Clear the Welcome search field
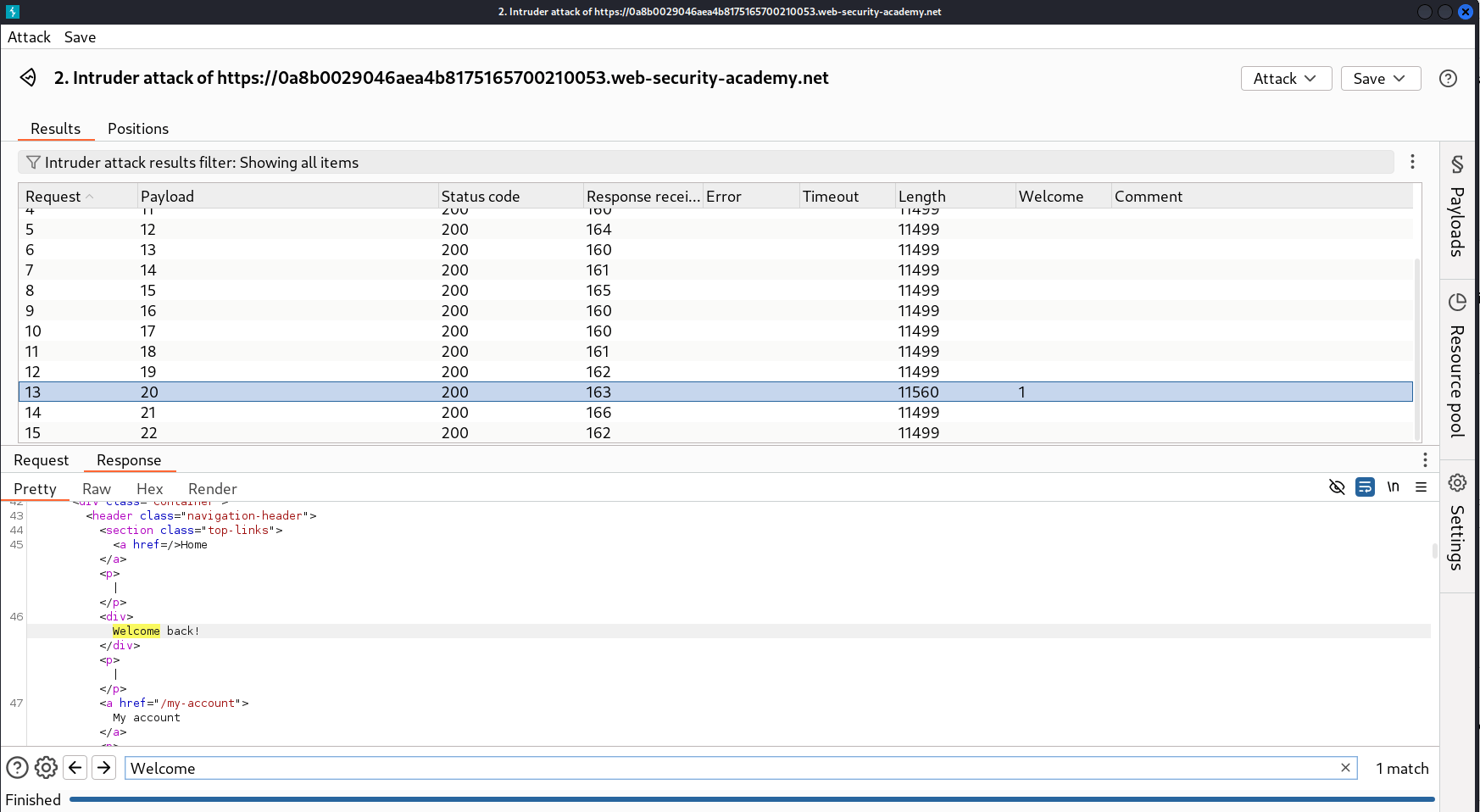The image size is (1480, 812). pyautogui.click(x=1345, y=767)
